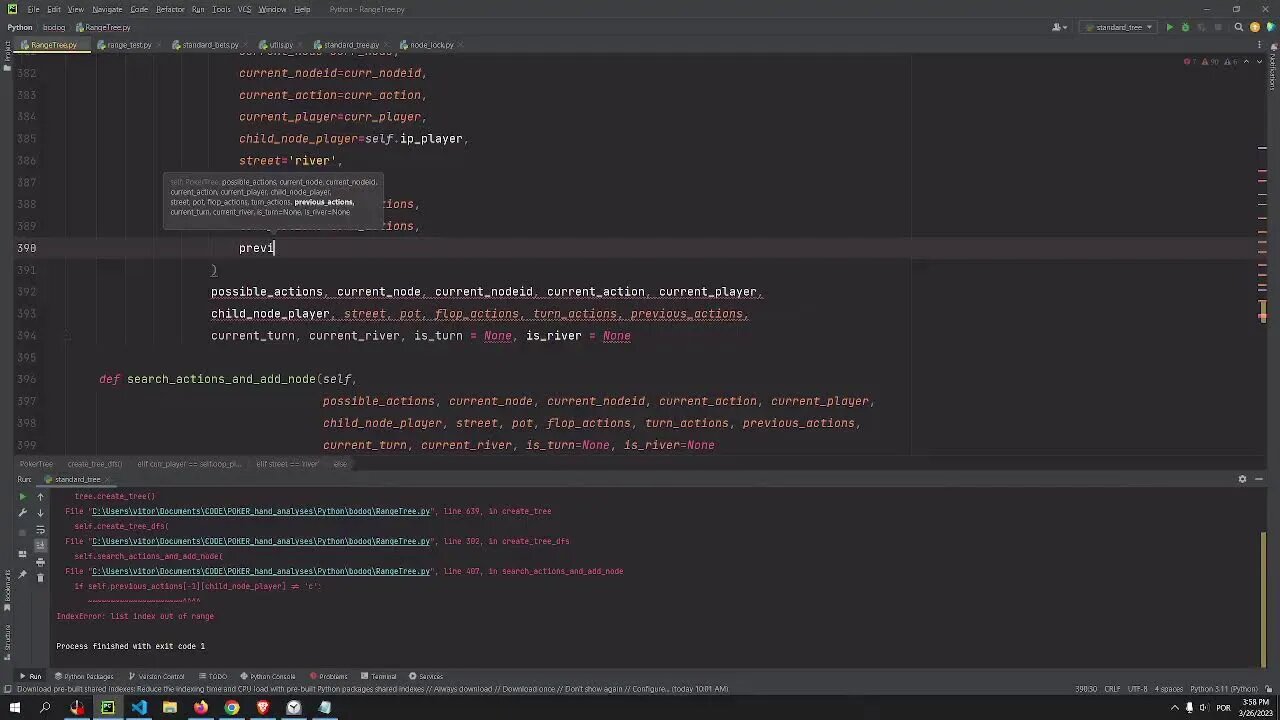This screenshot has width=1280, height=720.
Task: Hide the Run tool window
Action: pos(1260,479)
